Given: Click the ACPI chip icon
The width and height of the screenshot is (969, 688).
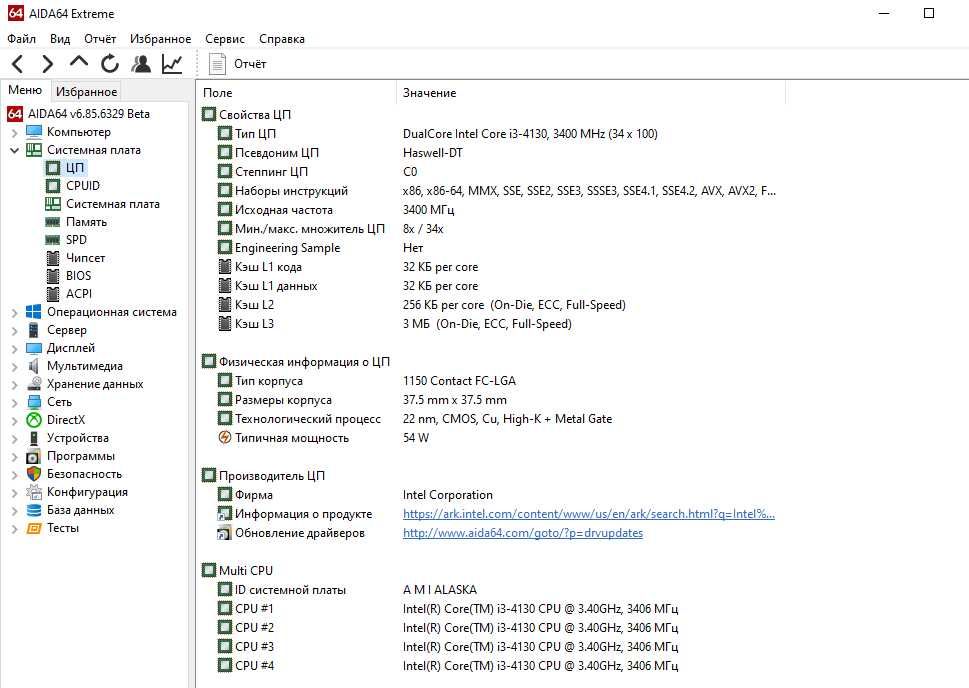Looking at the screenshot, I should tap(53, 294).
